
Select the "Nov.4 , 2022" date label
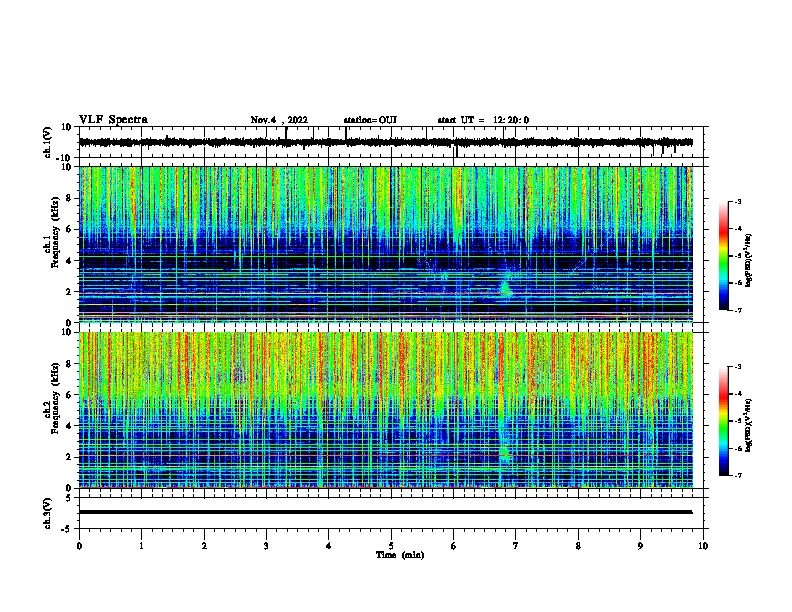(x=279, y=120)
